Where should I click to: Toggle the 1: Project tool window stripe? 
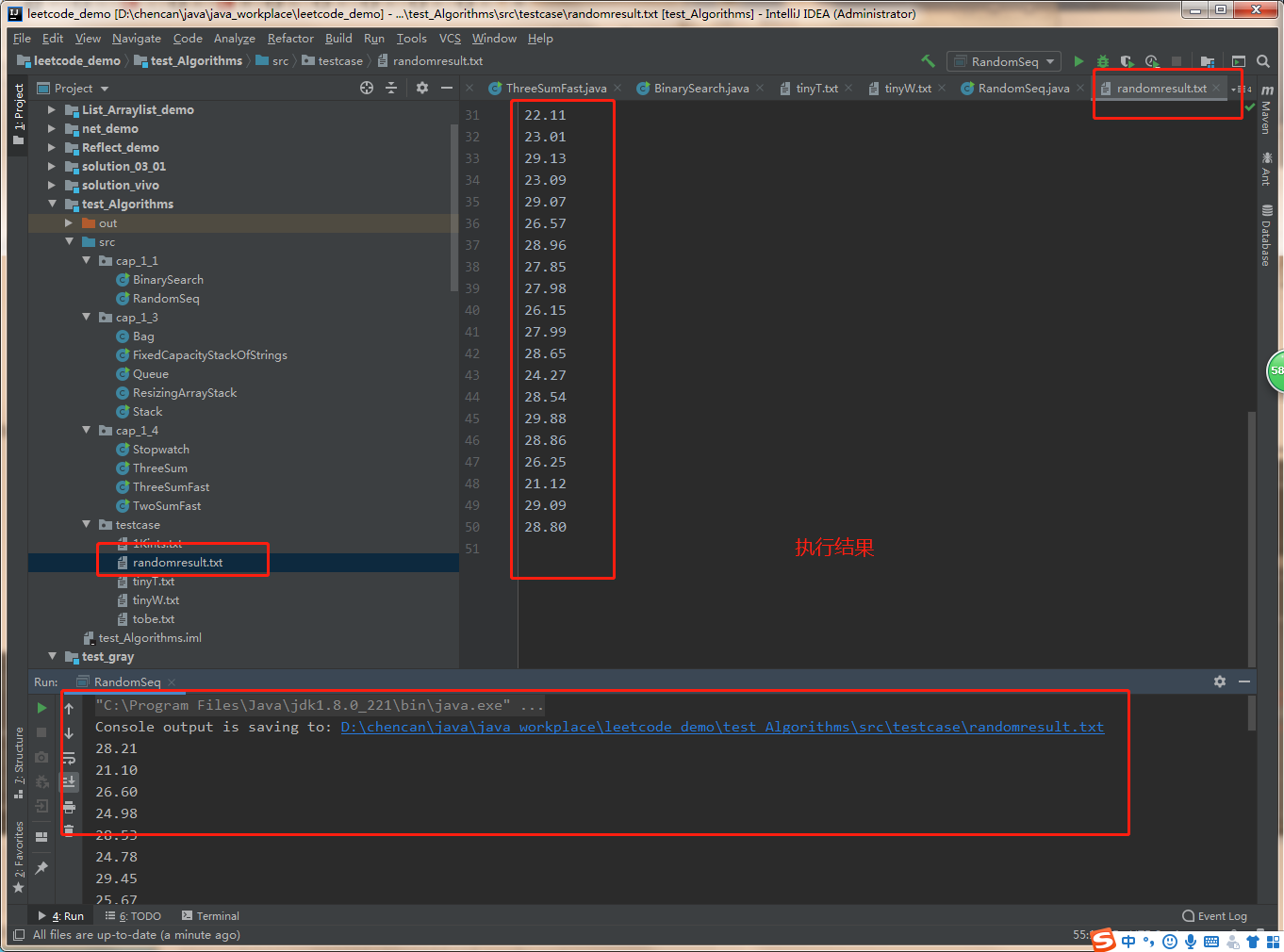click(18, 114)
